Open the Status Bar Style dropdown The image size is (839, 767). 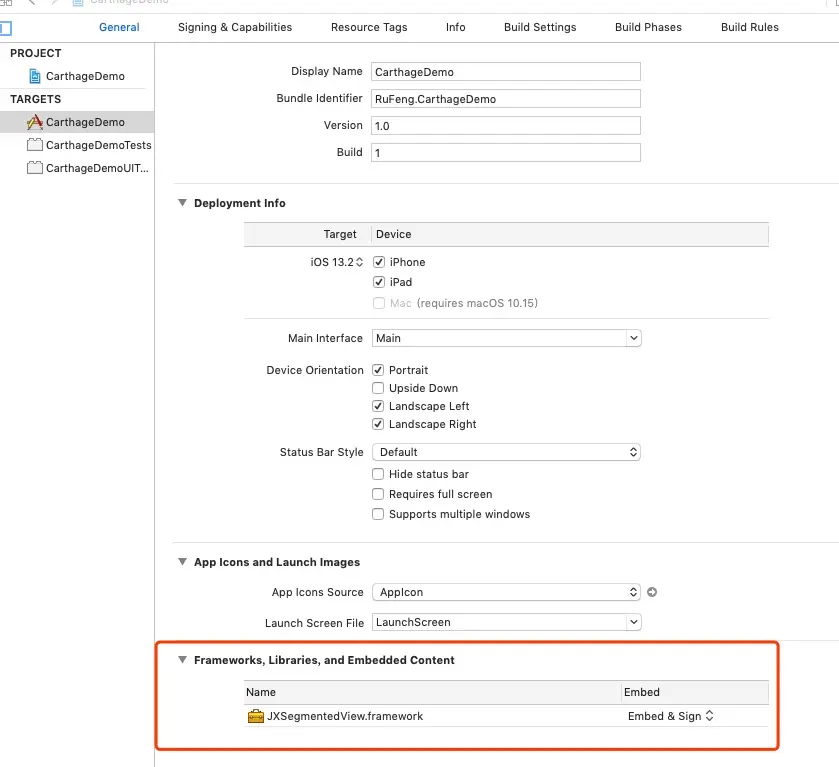click(x=506, y=452)
